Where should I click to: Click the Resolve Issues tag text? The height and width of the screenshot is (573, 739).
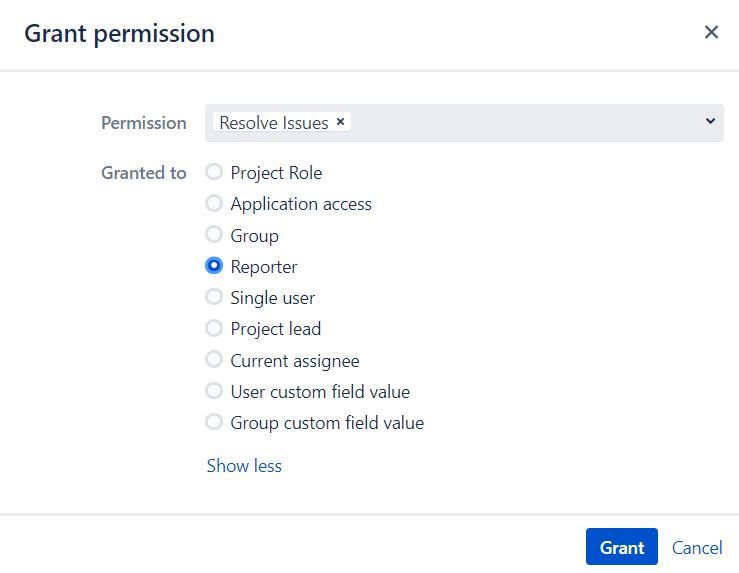coord(274,123)
